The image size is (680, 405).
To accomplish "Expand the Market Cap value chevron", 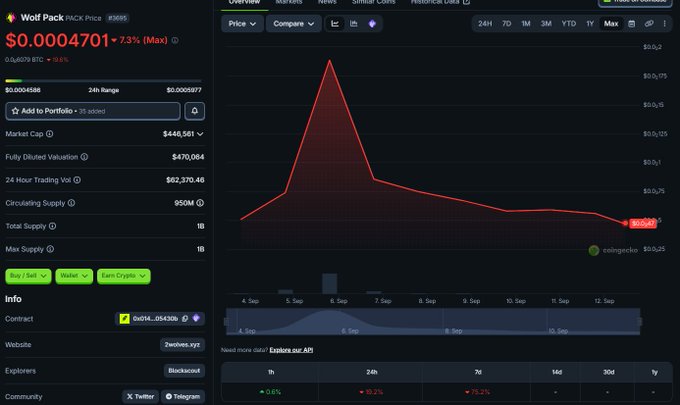I will coord(200,134).
